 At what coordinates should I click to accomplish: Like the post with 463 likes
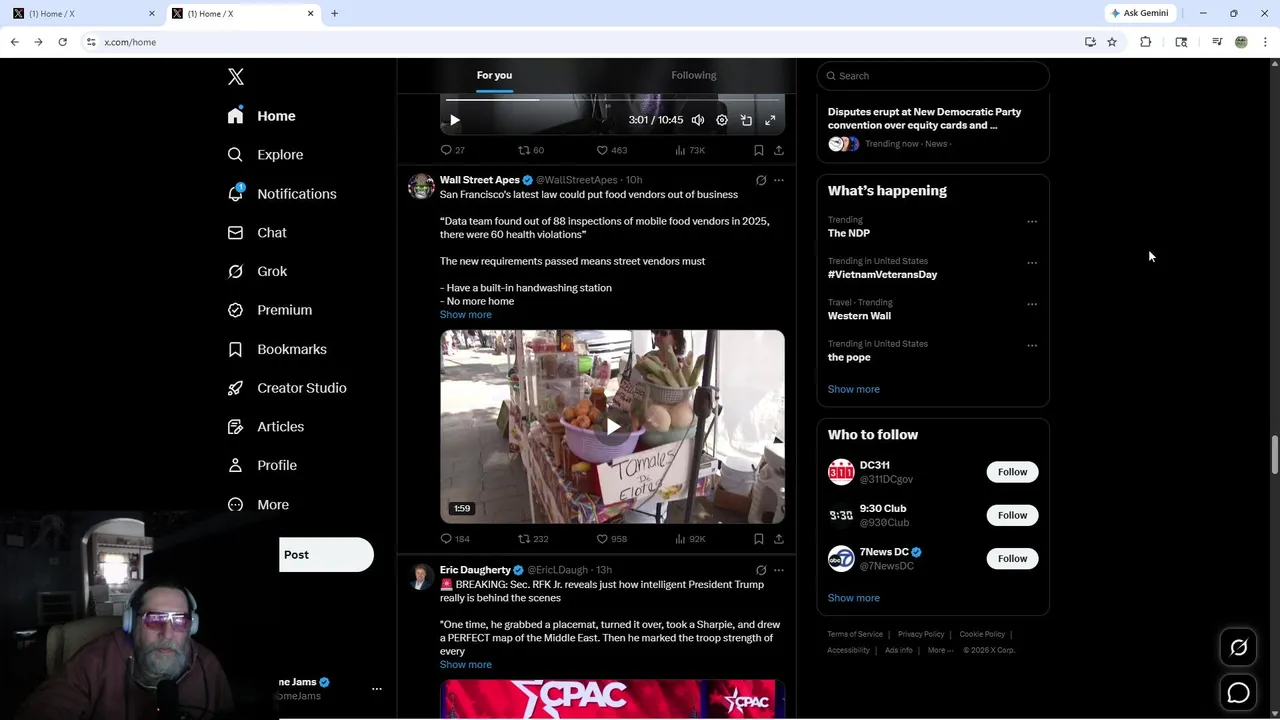click(x=611, y=150)
